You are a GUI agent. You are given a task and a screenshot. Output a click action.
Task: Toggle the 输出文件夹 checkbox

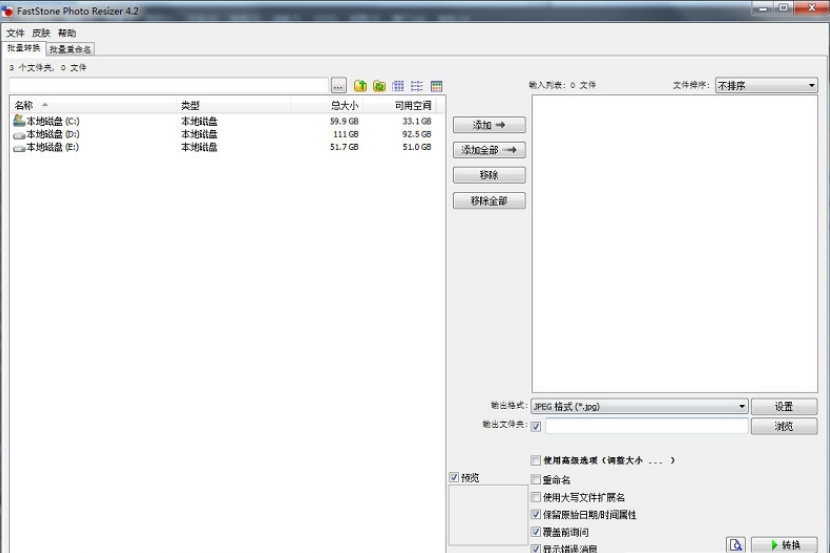pos(536,426)
